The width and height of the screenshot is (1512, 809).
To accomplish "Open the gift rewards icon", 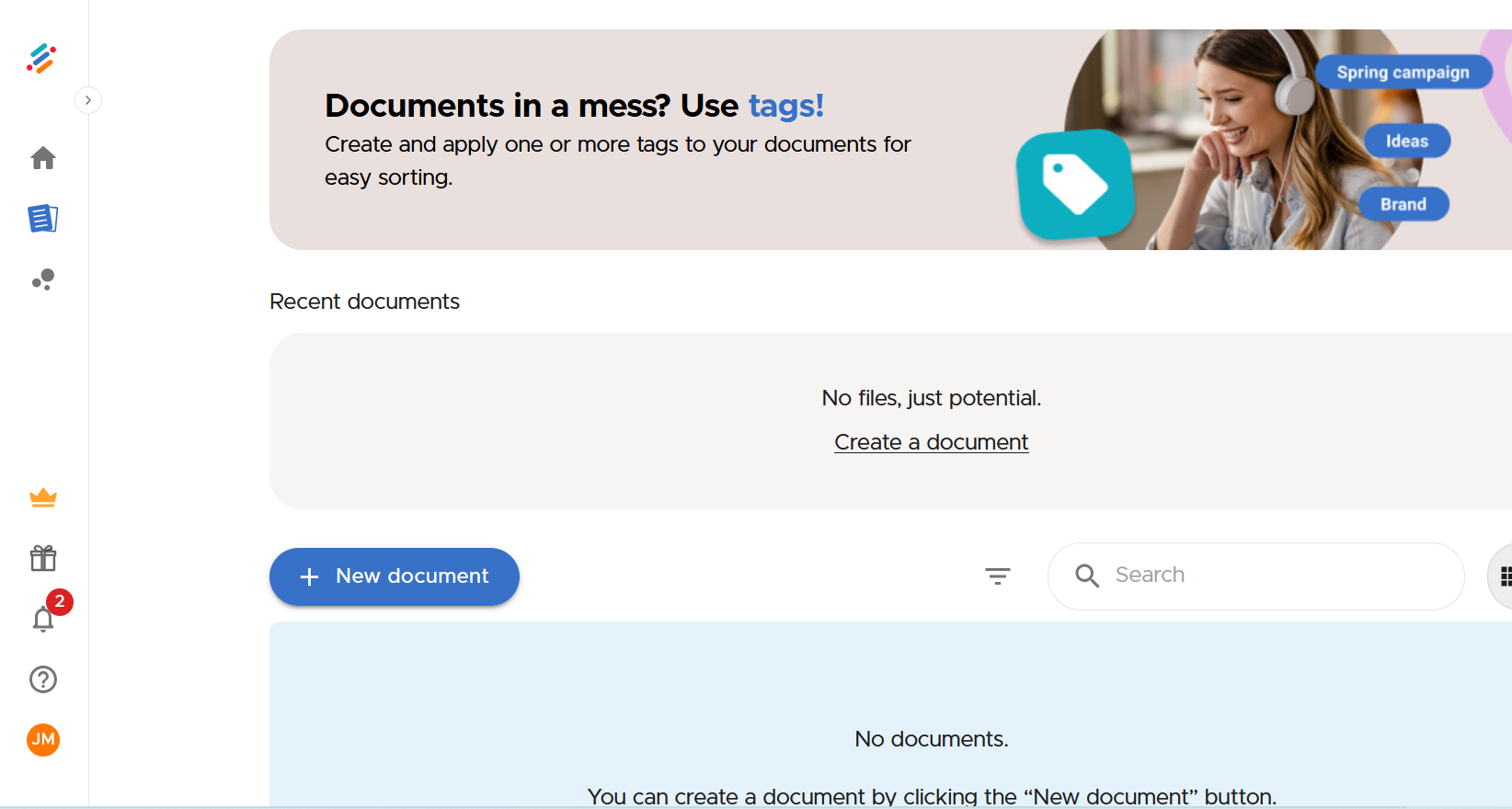I will (43, 558).
